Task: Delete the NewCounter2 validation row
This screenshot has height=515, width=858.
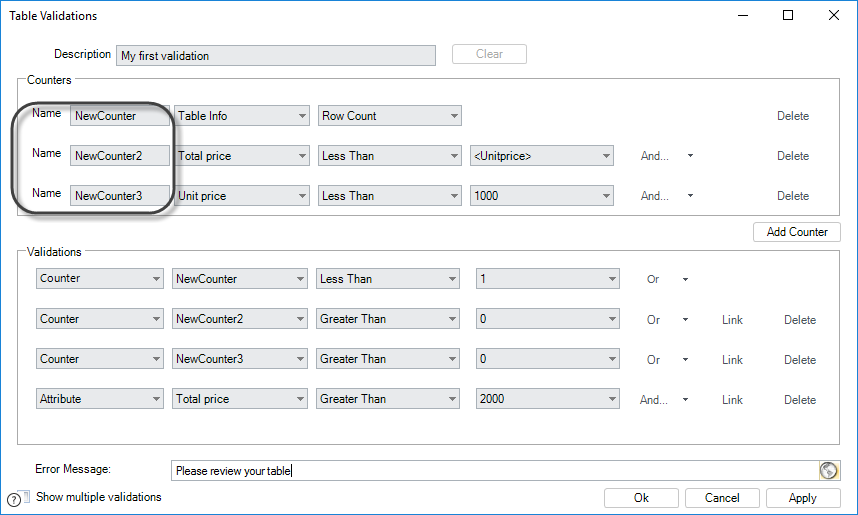Action: (800, 320)
